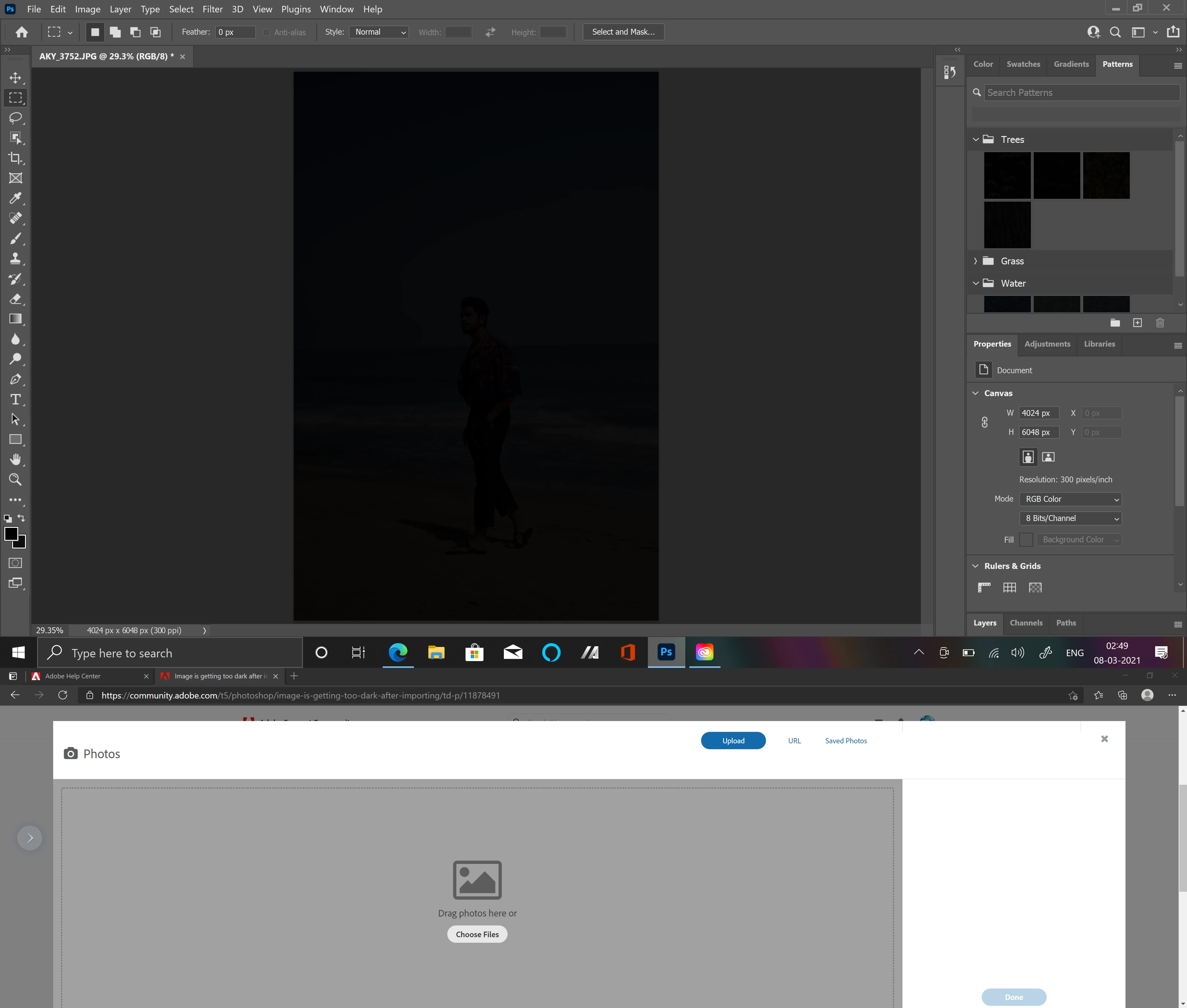Open the Style dropdown set to Normal
Viewport: 1187px width, 1008px height.
[379, 32]
